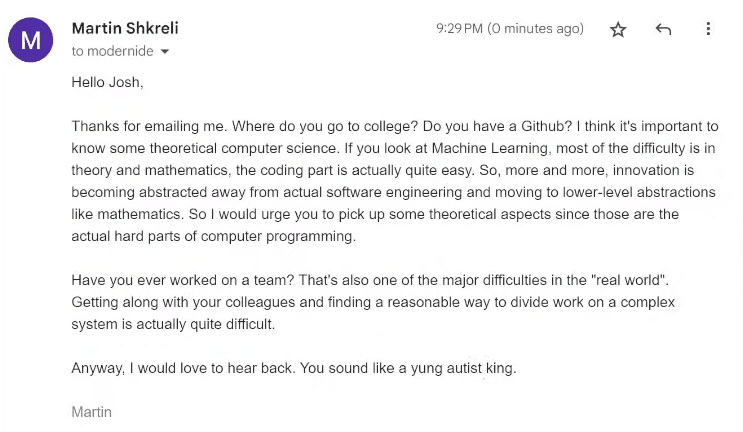The image size is (743, 432).
Task: Click the phrase "yung autist king"
Action: 462,368
